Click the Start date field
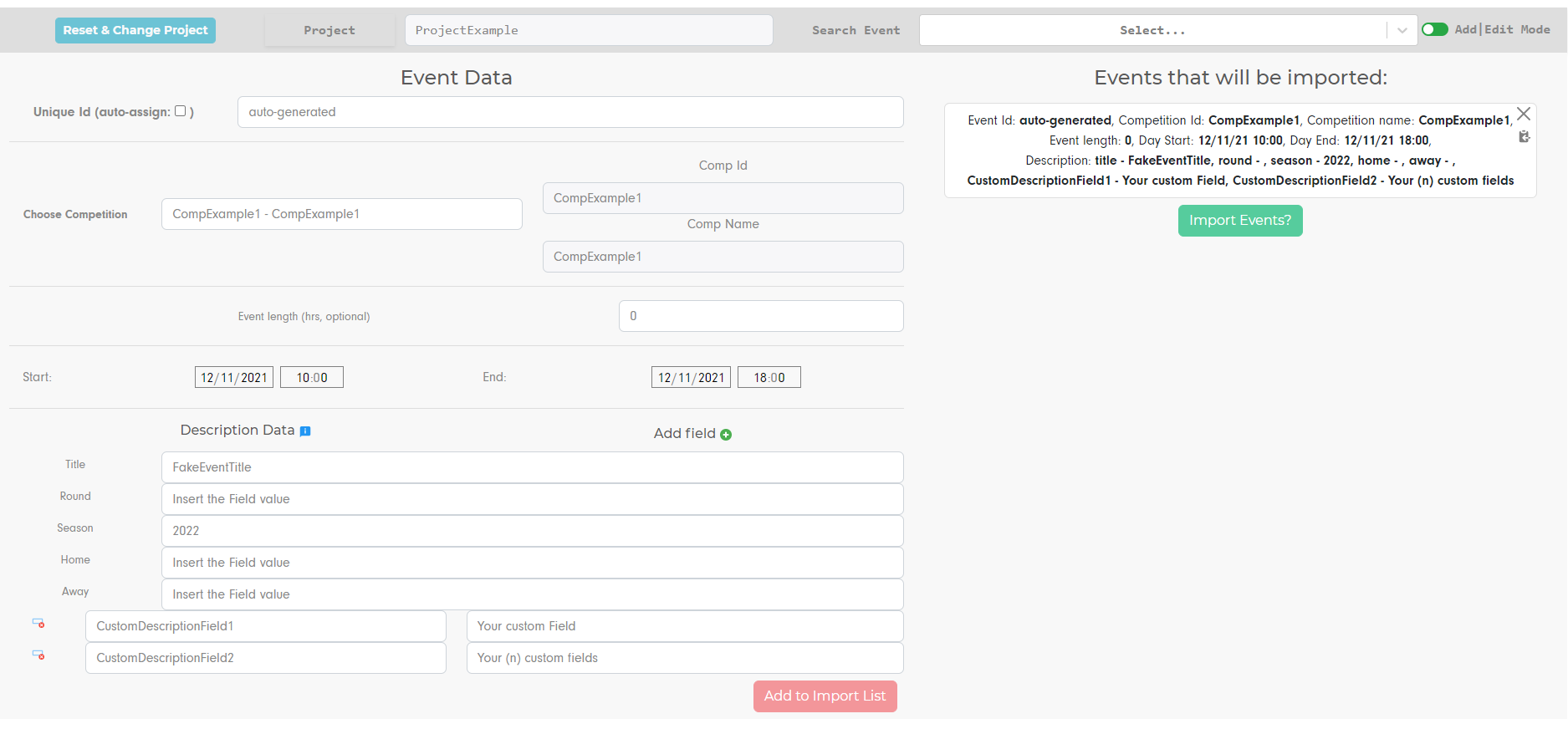Viewport: 1568px width, 729px height. [x=234, y=378]
